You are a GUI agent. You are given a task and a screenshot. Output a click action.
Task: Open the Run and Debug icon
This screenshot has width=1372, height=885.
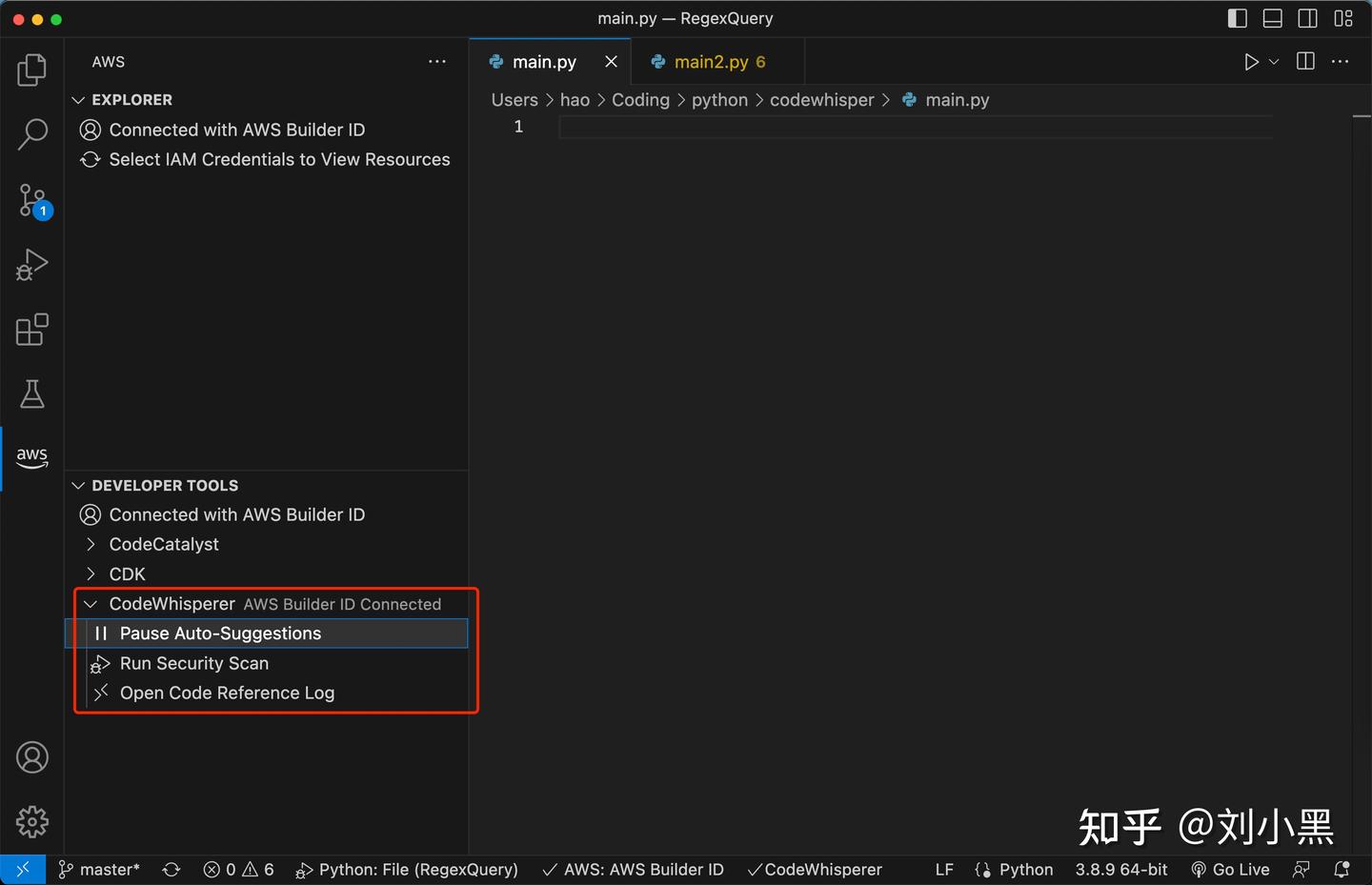coord(32,265)
